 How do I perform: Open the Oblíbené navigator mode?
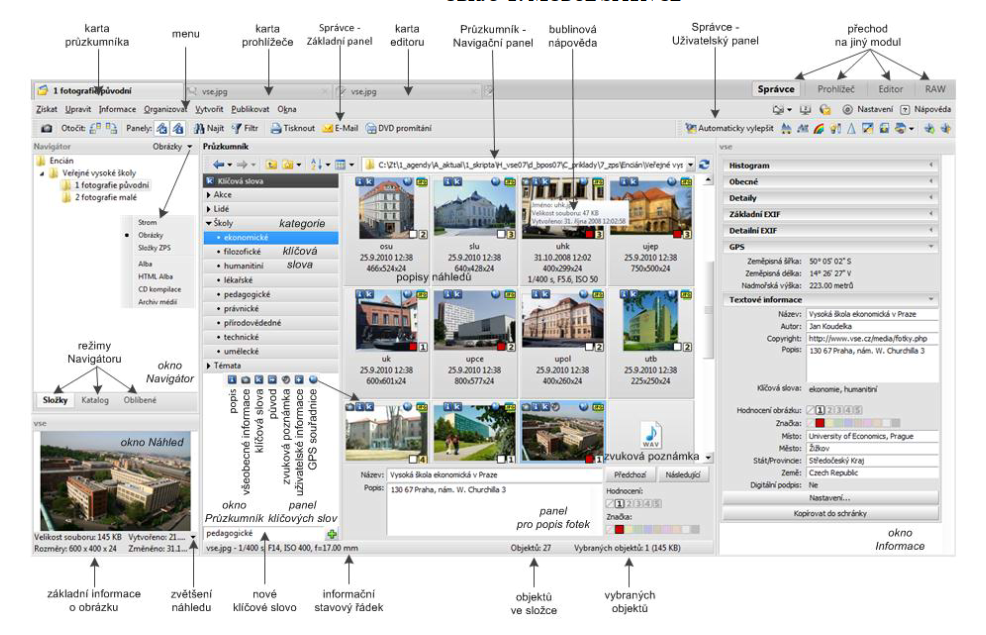(140, 400)
